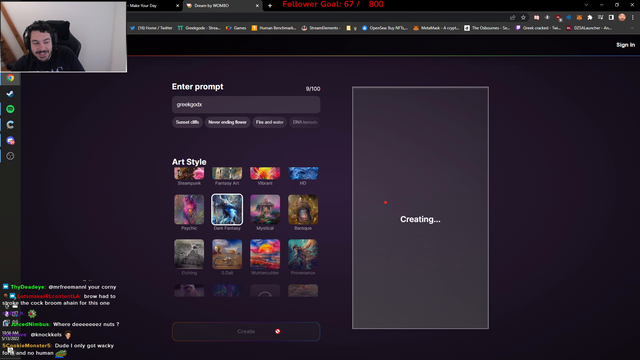Open the bottom circular taskbar app icon
Image resolution: width=640 pixels, height=360 pixels.
10,156
